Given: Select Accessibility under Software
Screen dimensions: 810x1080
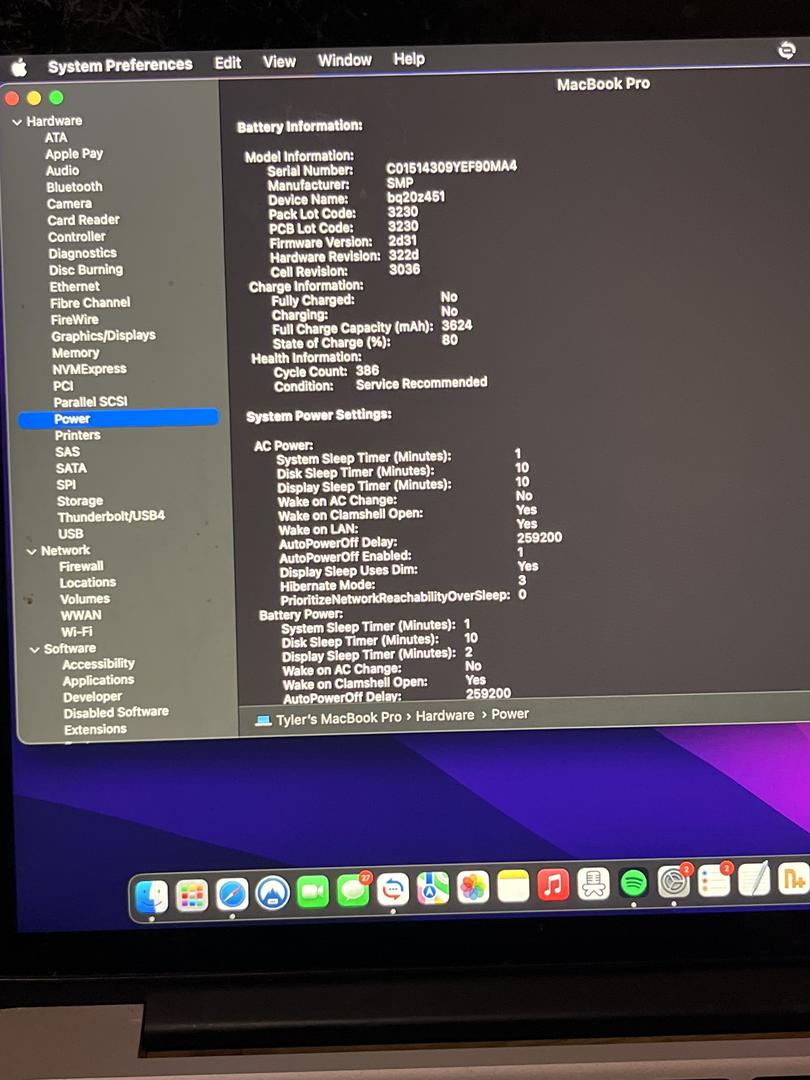Looking at the screenshot, I should [98, 664].
